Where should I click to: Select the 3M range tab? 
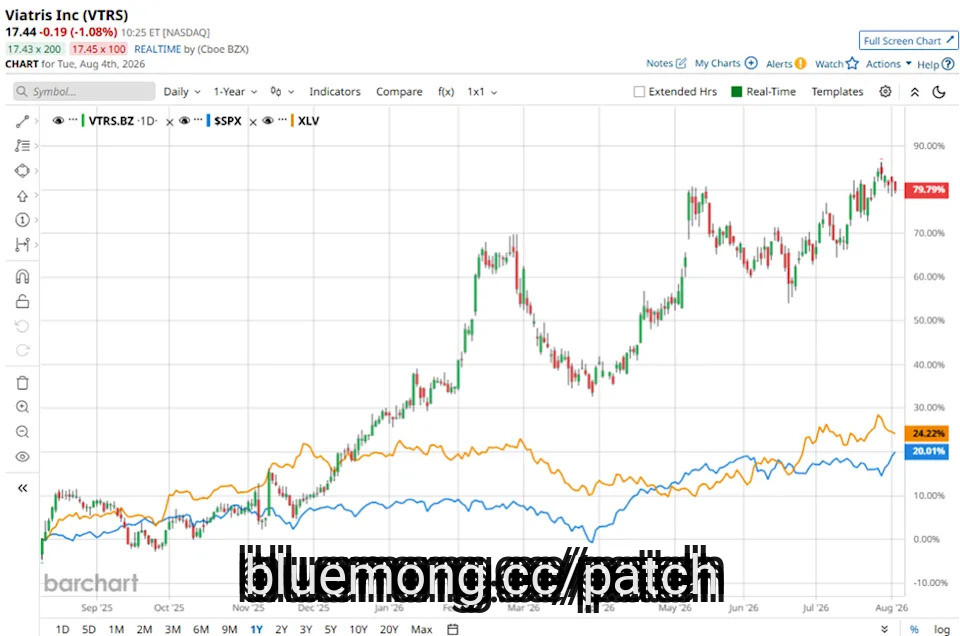(x=173, y=629)
